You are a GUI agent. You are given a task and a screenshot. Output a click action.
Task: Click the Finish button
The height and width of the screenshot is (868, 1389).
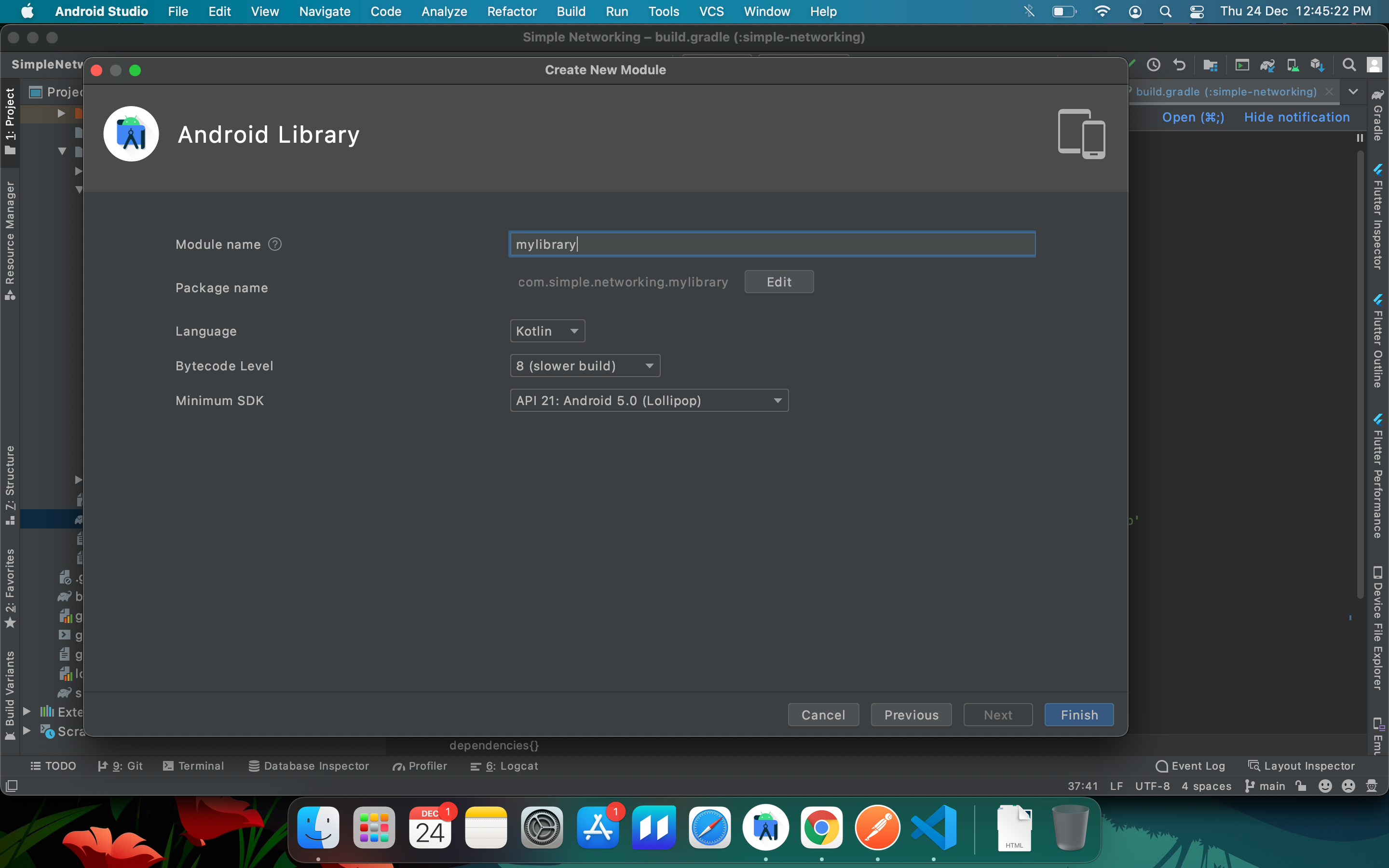click(1079, 715)
